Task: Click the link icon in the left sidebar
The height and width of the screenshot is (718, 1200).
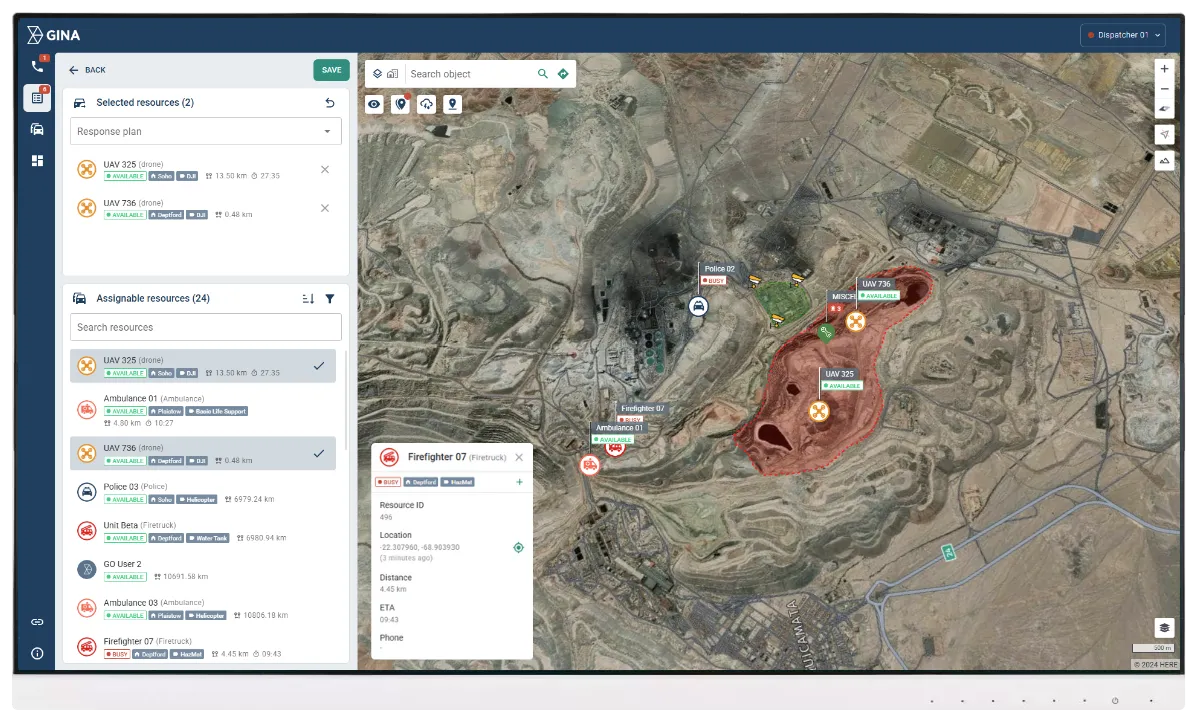Action: pyautogui.click(x=37, y=621)
